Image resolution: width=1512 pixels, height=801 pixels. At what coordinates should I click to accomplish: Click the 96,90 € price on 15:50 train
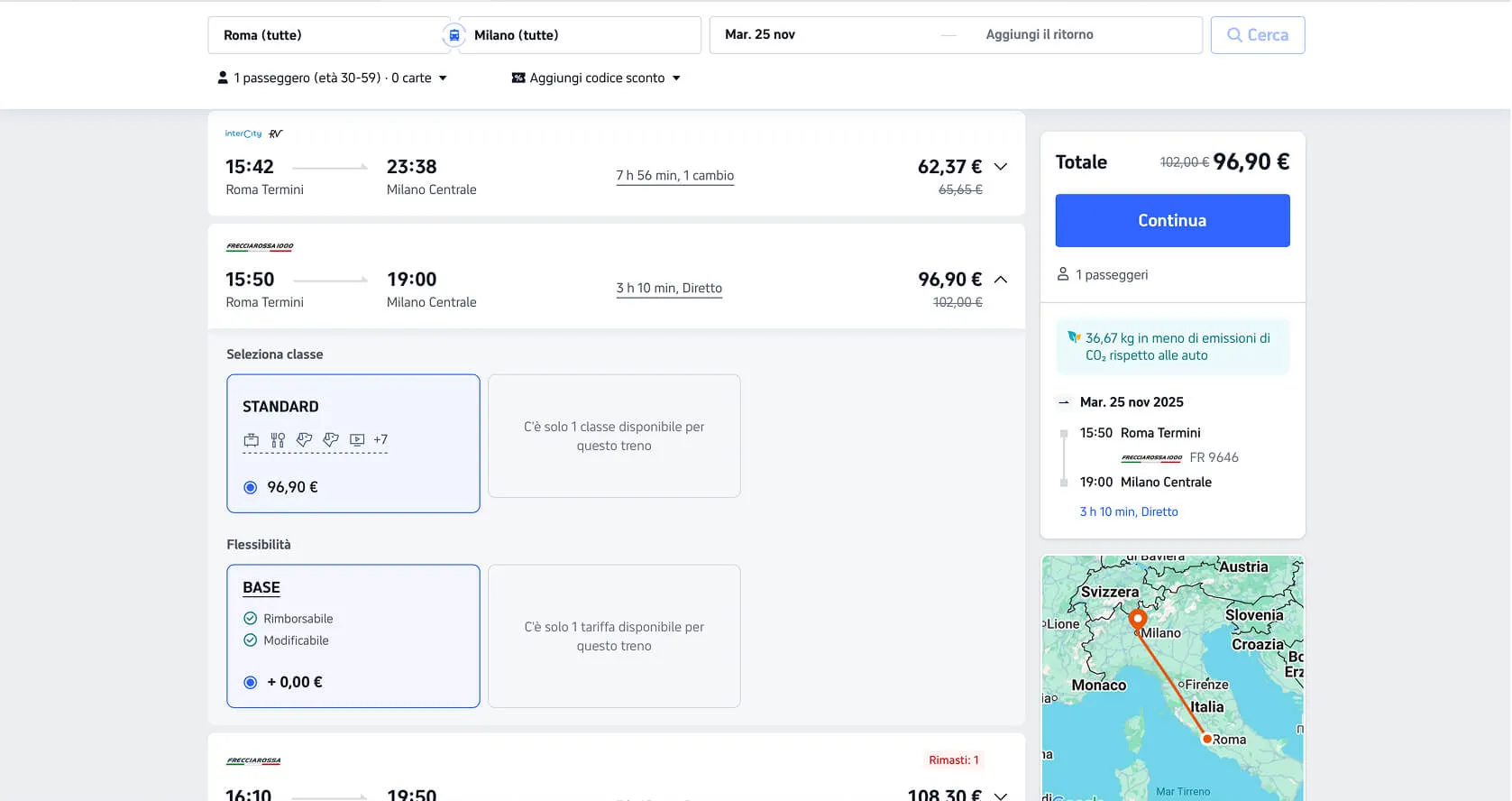pos(949,280)
